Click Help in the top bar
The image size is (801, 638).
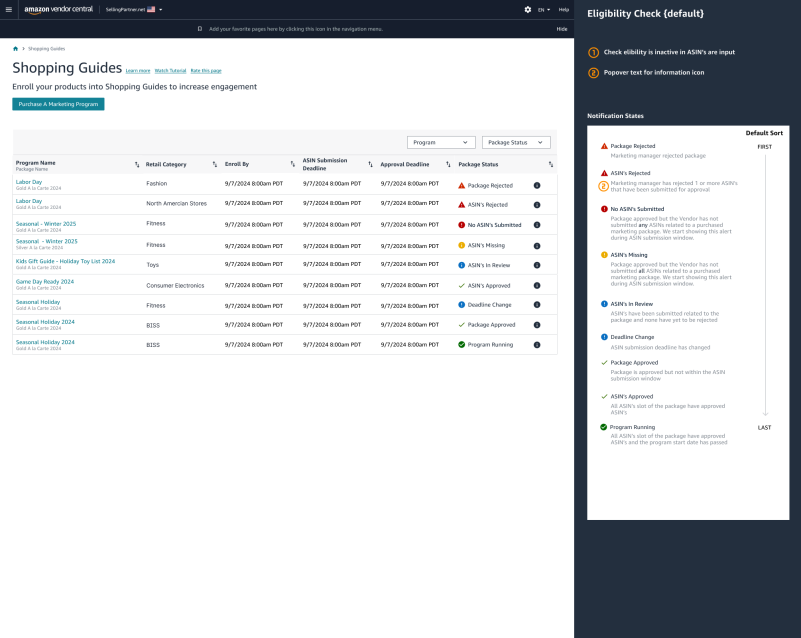(563, 9)
